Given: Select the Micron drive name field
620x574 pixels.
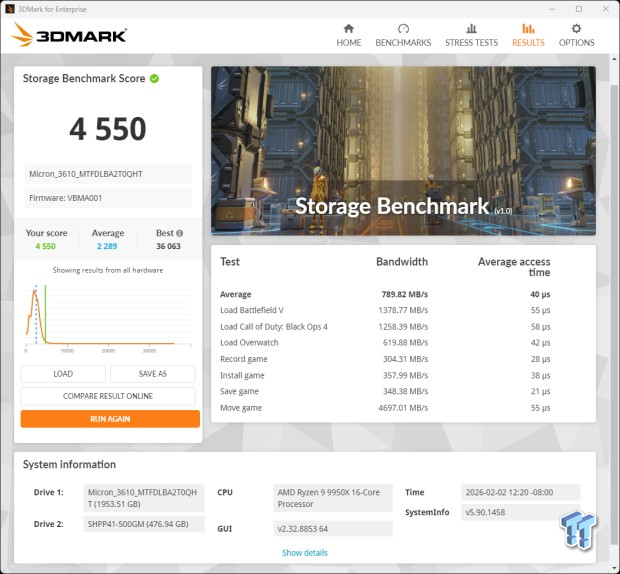Looking at the screenshot, I should click(108, 173).
